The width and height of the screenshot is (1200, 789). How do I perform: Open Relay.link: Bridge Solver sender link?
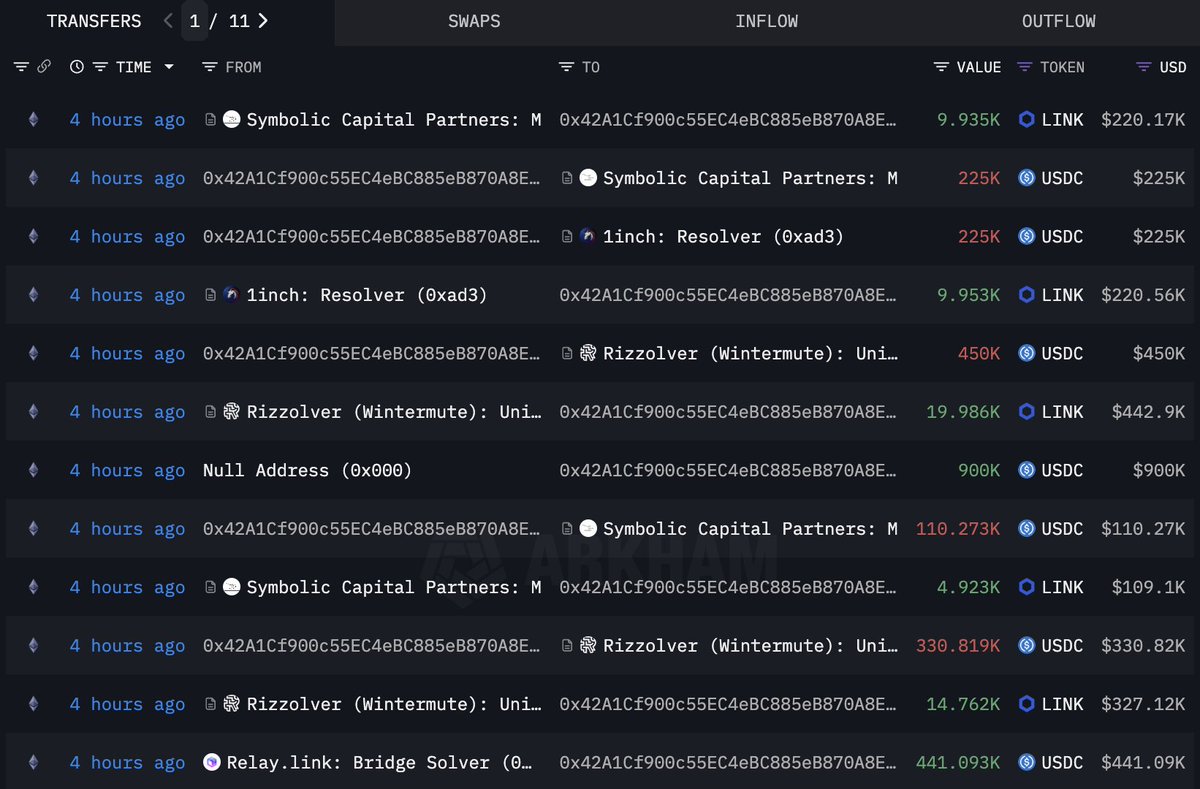pos(380,762)
